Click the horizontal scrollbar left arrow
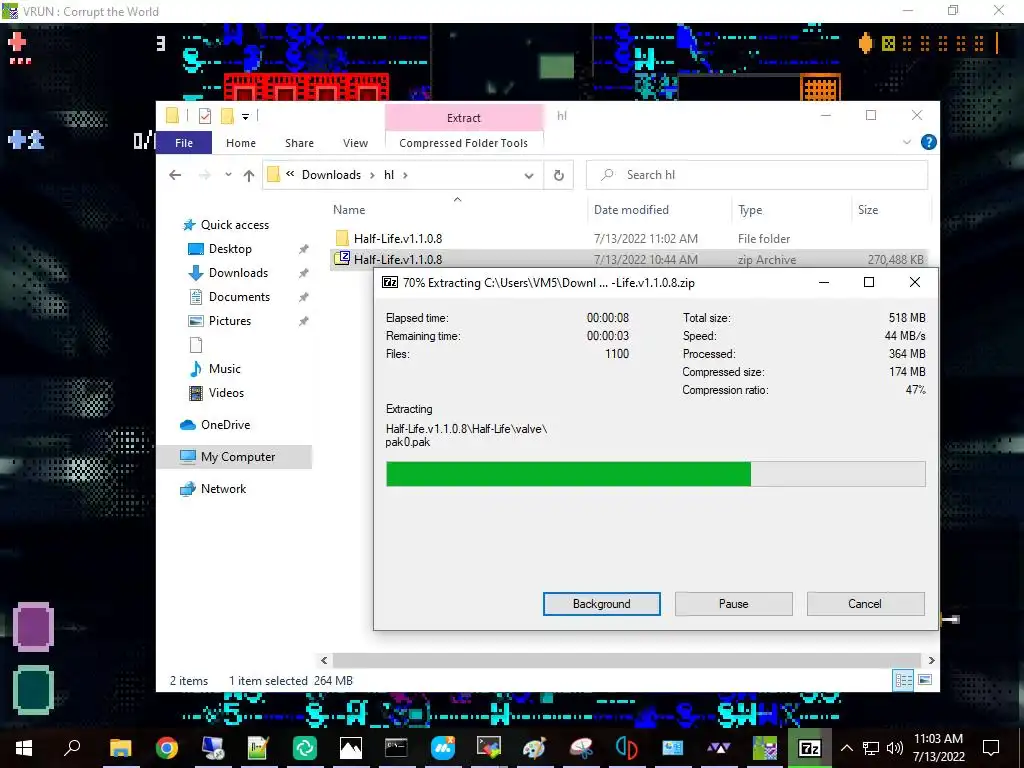Viewport: 1024px width, 768px height. (x=325, y=661)
